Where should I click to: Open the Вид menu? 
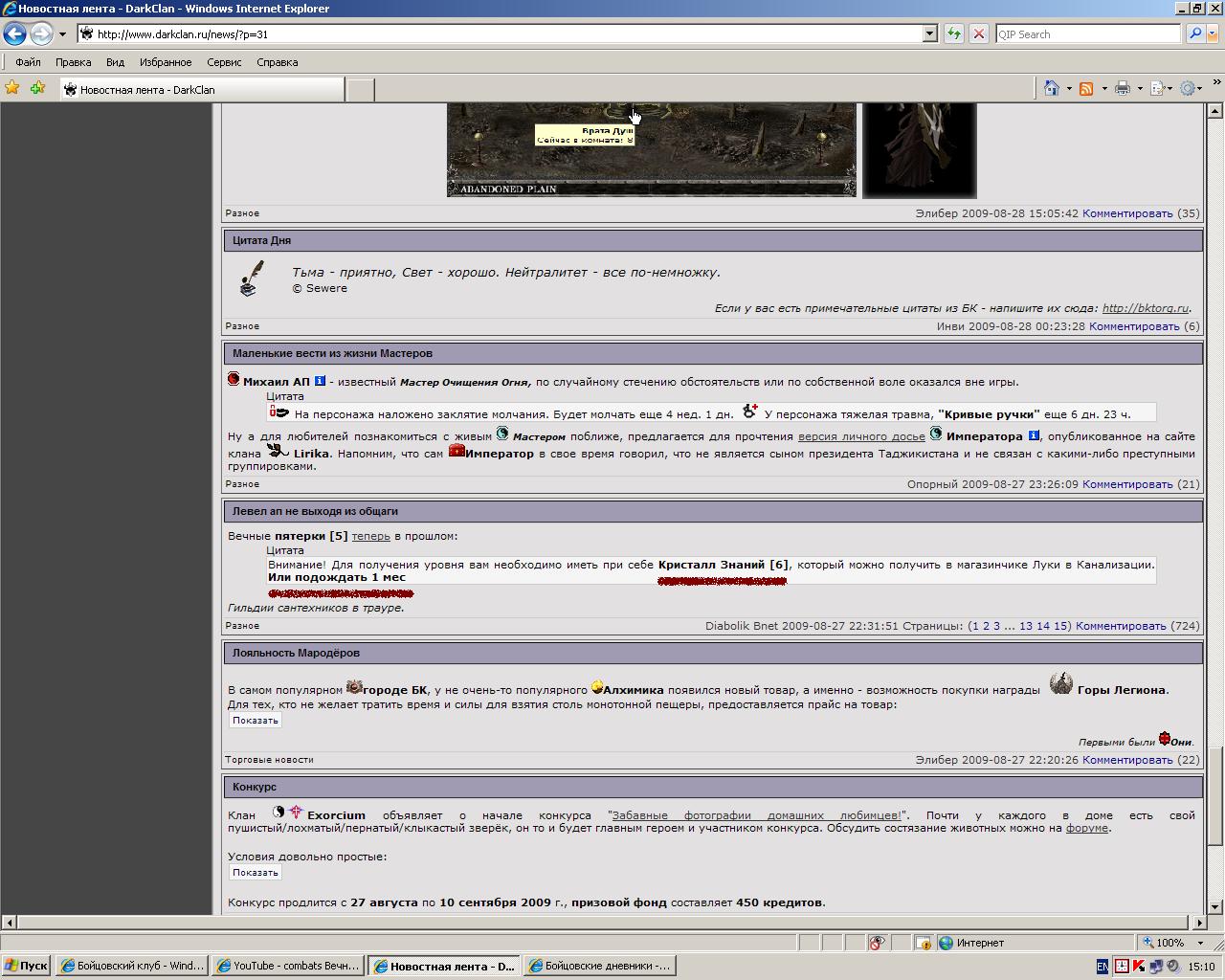[x=115, y=62]
